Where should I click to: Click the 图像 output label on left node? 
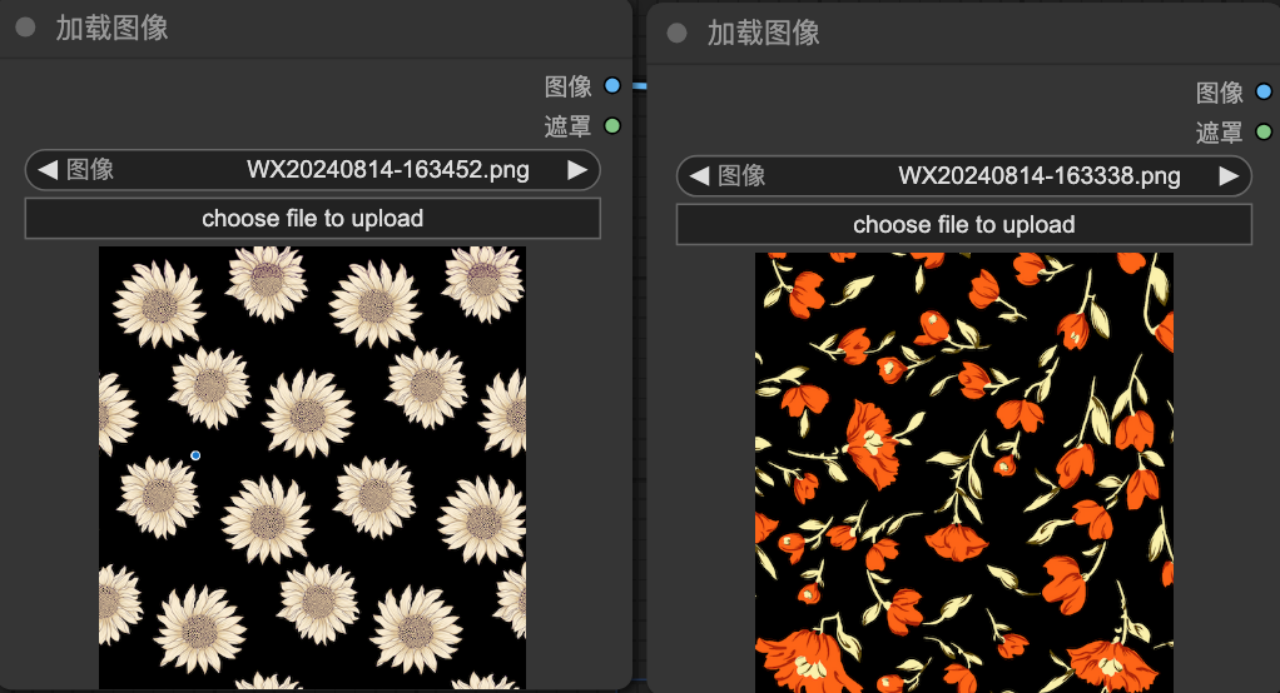[568, 87]
